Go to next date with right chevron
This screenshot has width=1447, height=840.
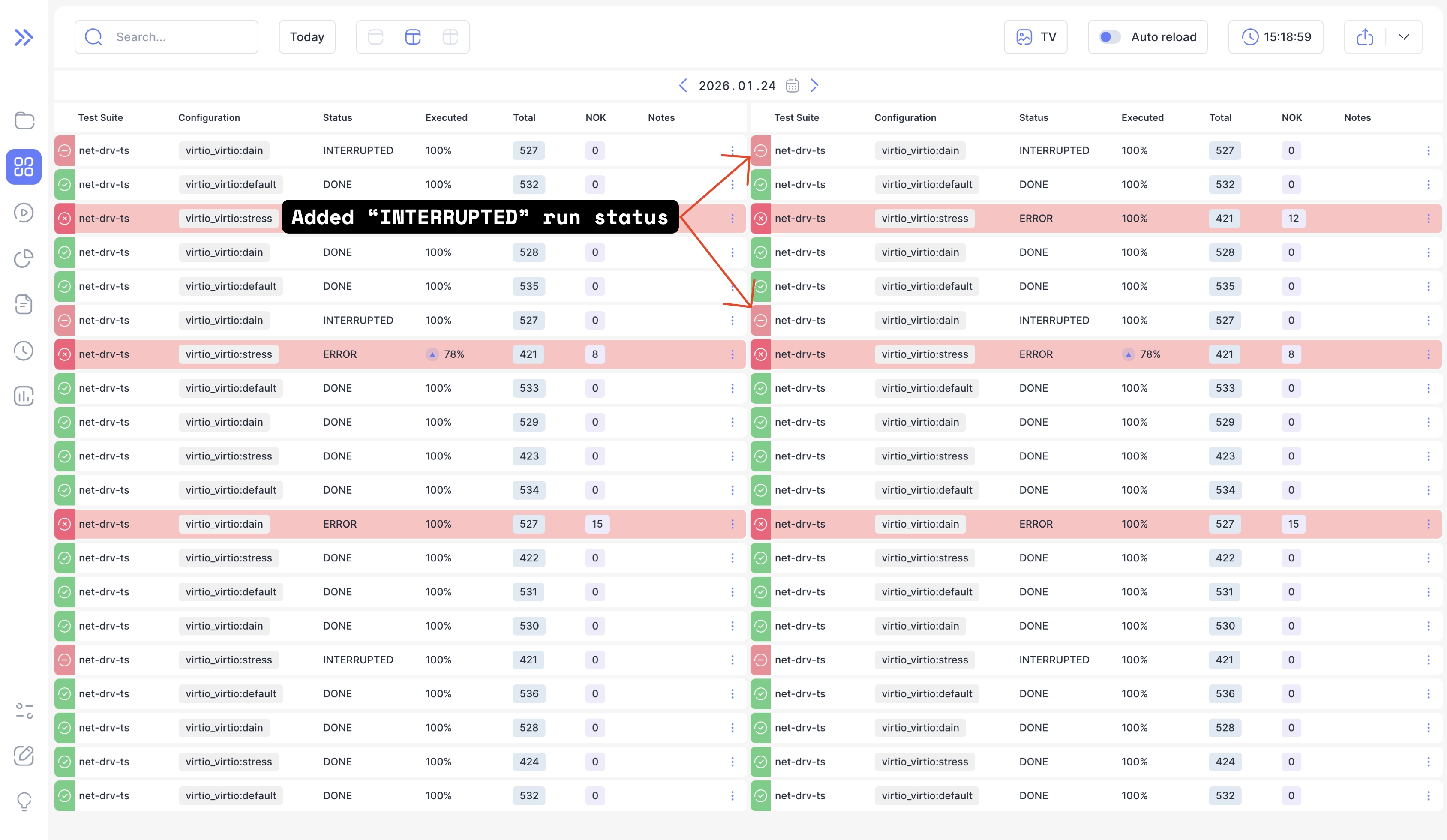pyautogui.click(x=814, y=86)
